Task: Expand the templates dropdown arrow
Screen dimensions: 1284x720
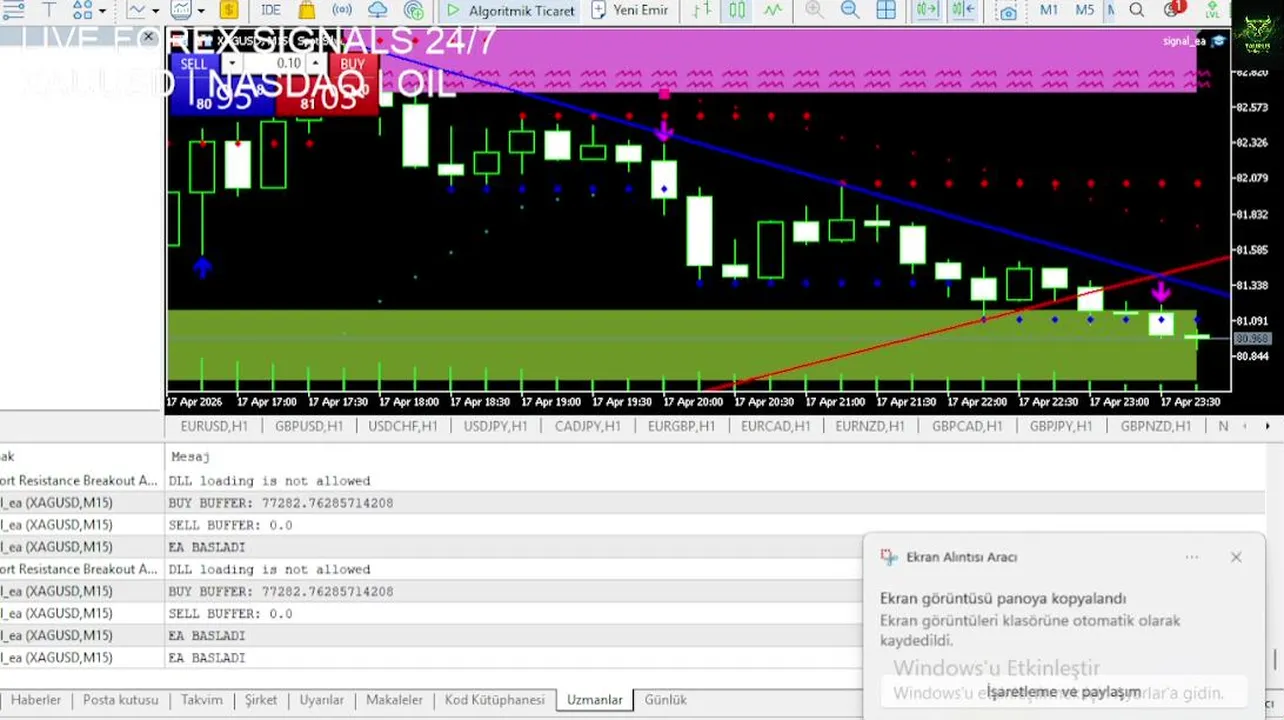Action: pos(201,12)
